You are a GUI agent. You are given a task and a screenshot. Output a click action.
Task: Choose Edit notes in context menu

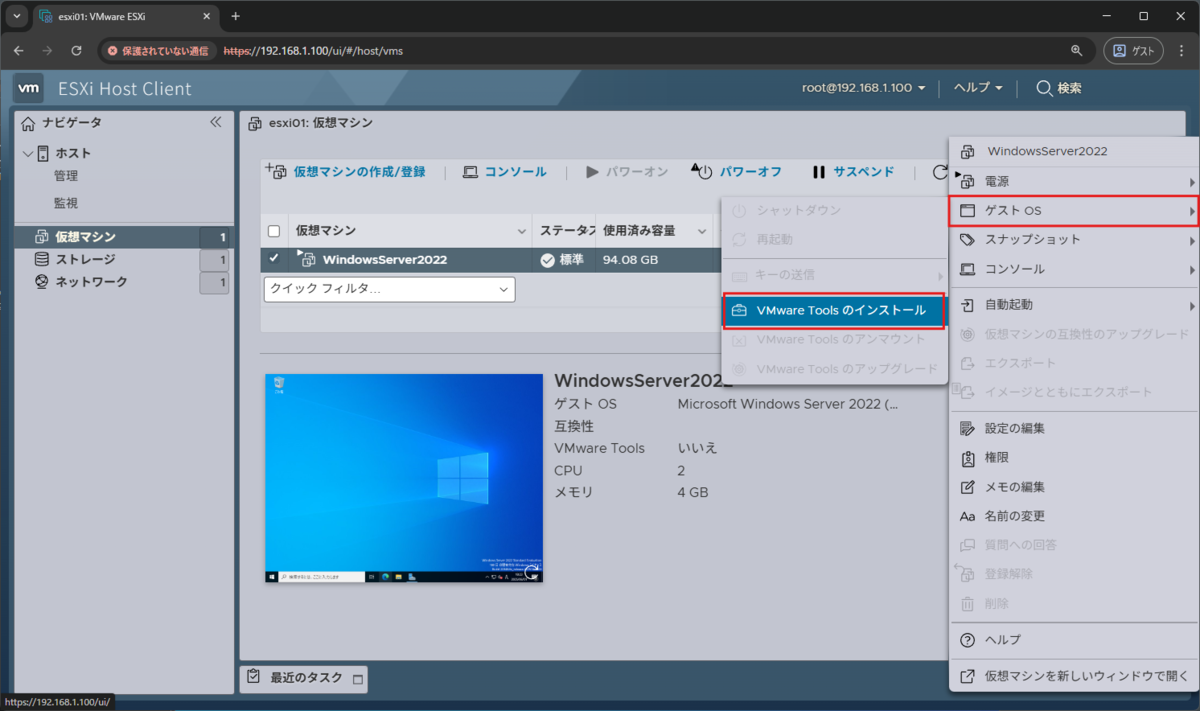[x=1074, y=487]
